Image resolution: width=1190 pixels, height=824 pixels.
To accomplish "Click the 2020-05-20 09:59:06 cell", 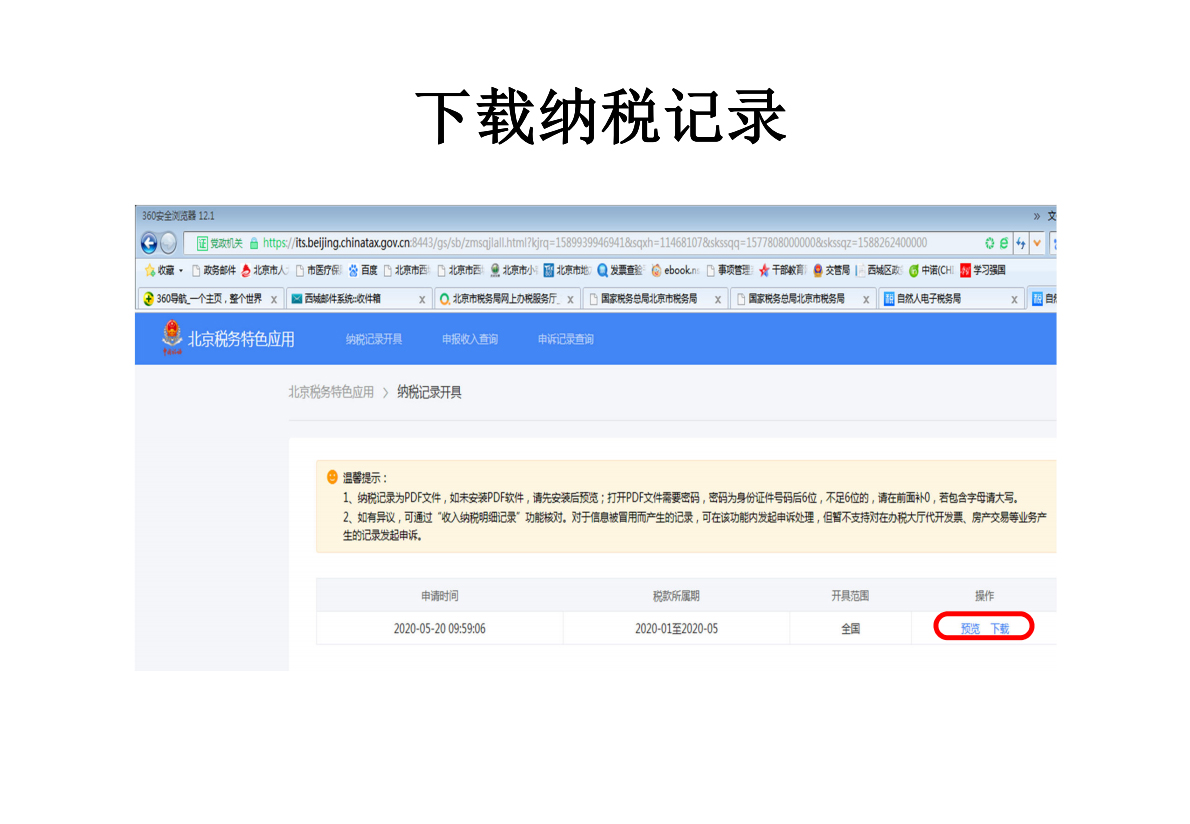I will click(439, 629).
